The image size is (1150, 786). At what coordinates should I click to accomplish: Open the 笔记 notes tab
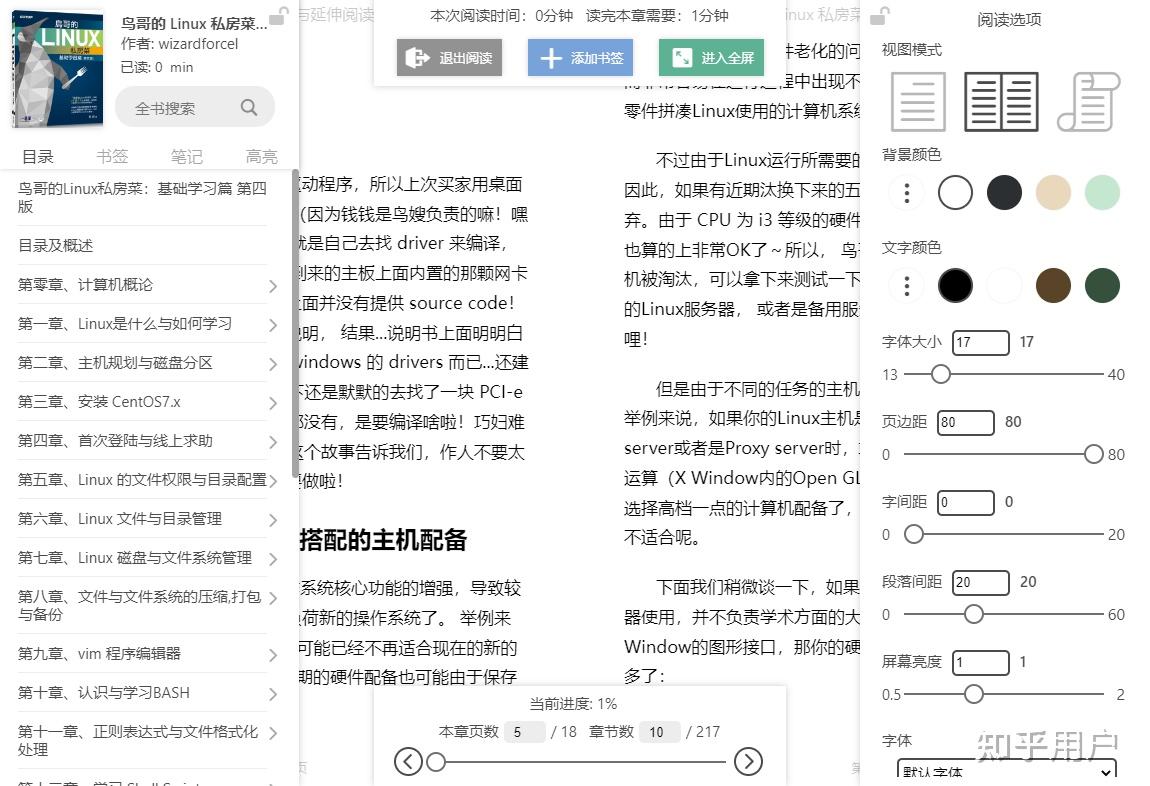186,155
